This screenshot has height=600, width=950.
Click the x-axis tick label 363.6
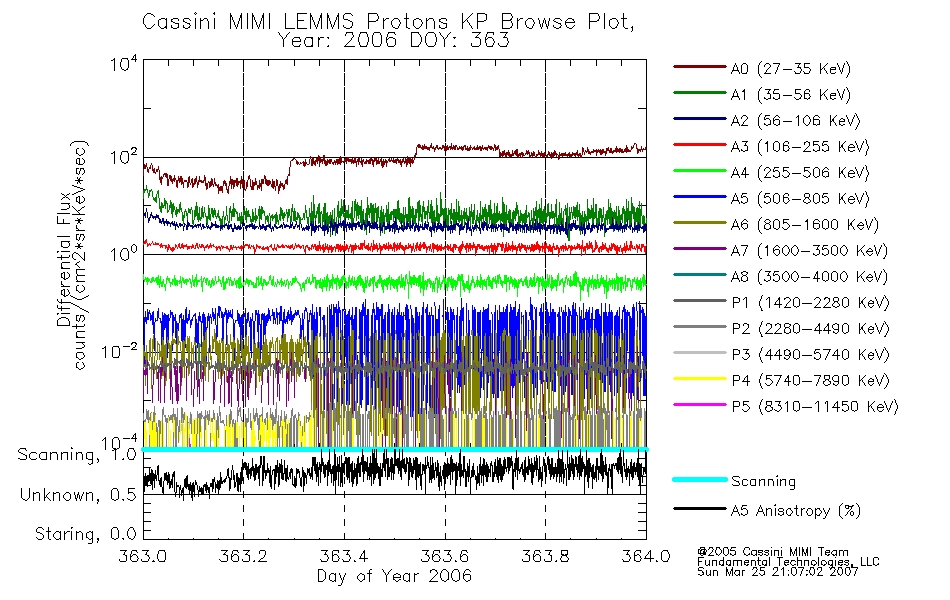click(444, 556)
